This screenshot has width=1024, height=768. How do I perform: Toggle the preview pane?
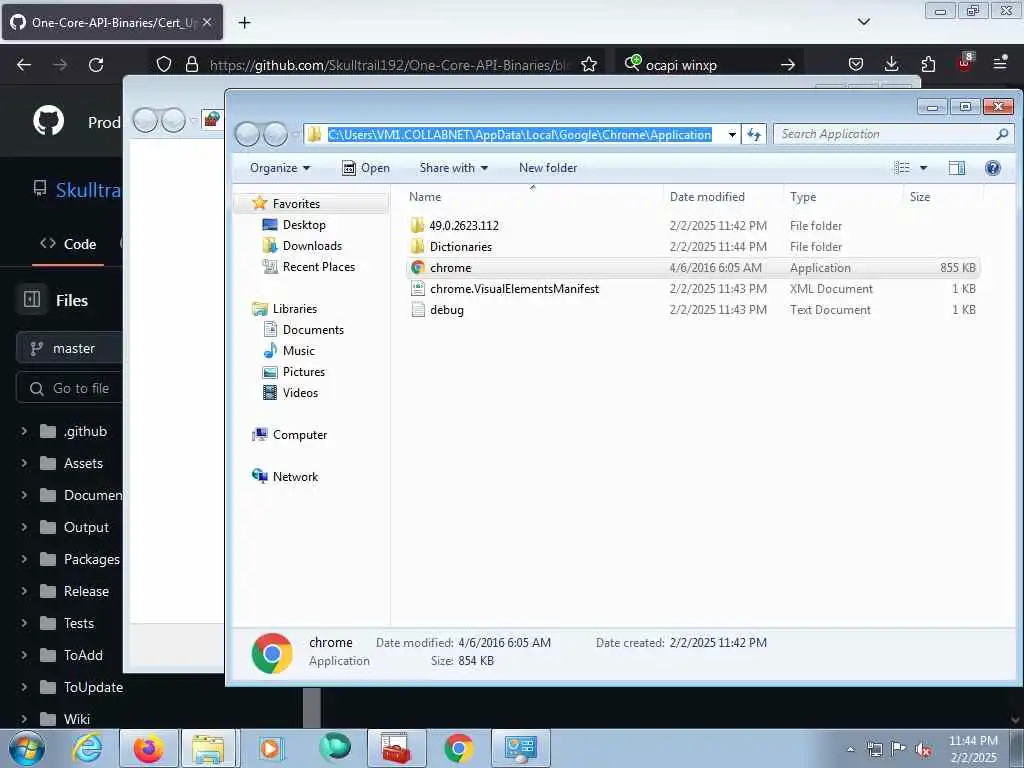957,168
